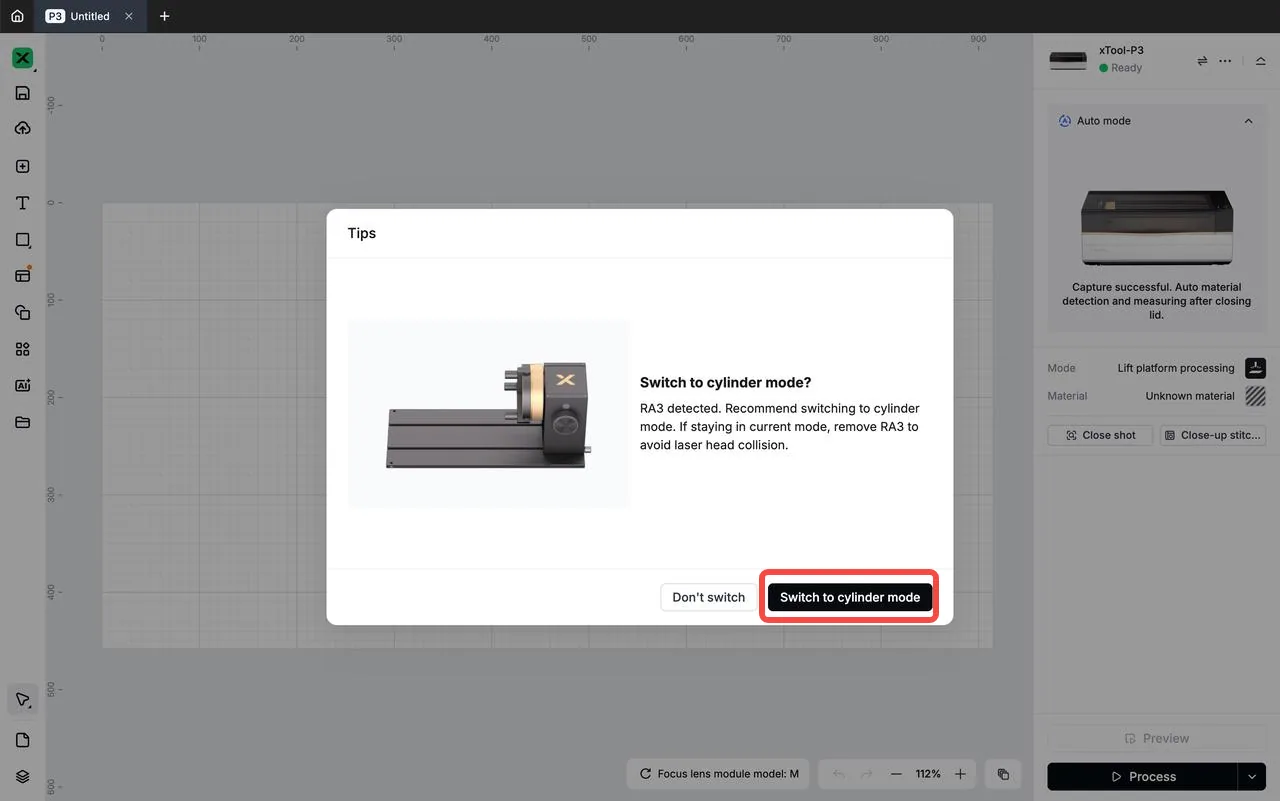This screenshot has width=1280, height=801.
Task: Collapse the device panel with the up-arrow icon
Action: (x=1260, y=61)
